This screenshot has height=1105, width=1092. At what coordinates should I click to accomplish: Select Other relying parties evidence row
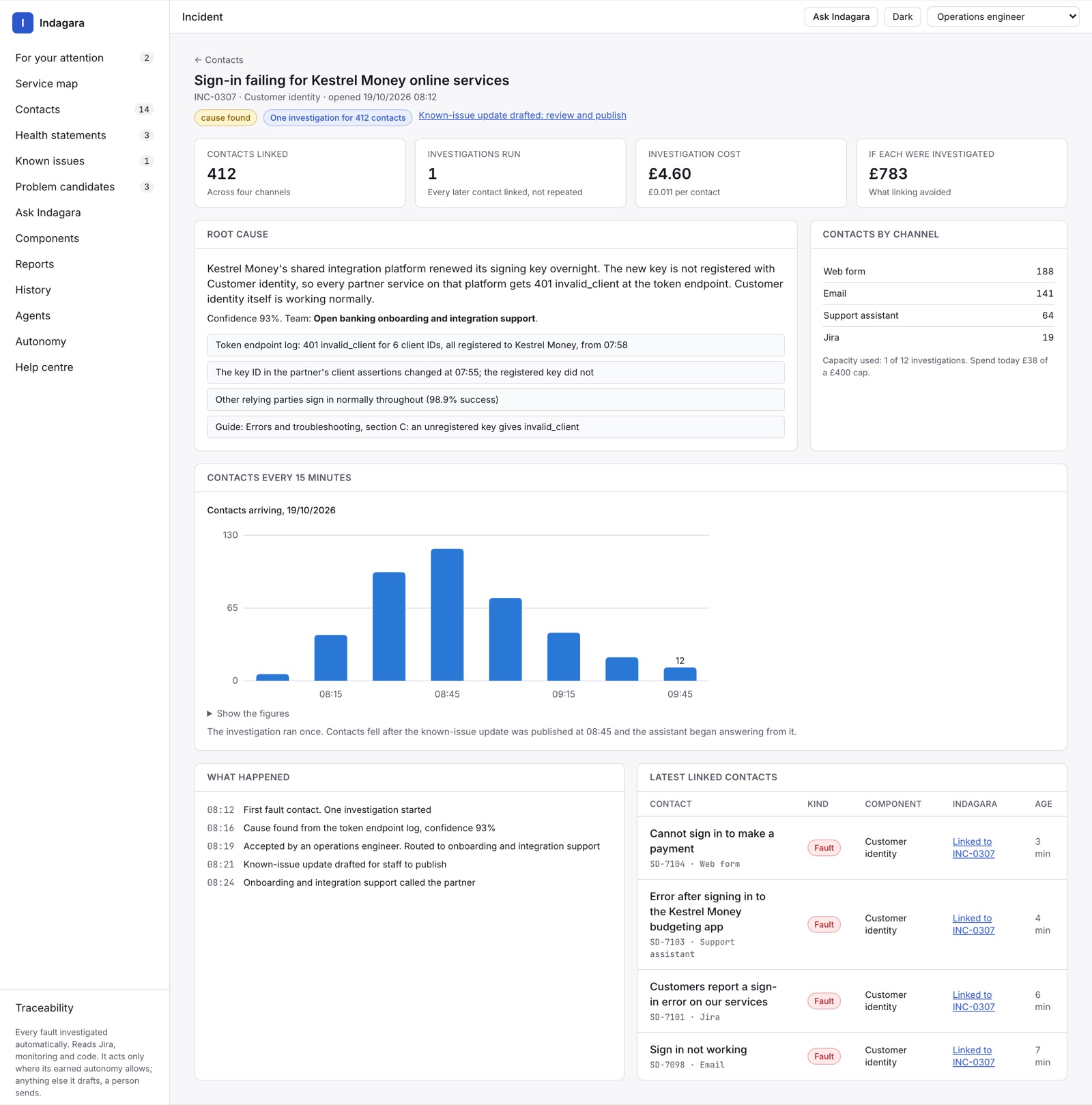pos(495,400)
